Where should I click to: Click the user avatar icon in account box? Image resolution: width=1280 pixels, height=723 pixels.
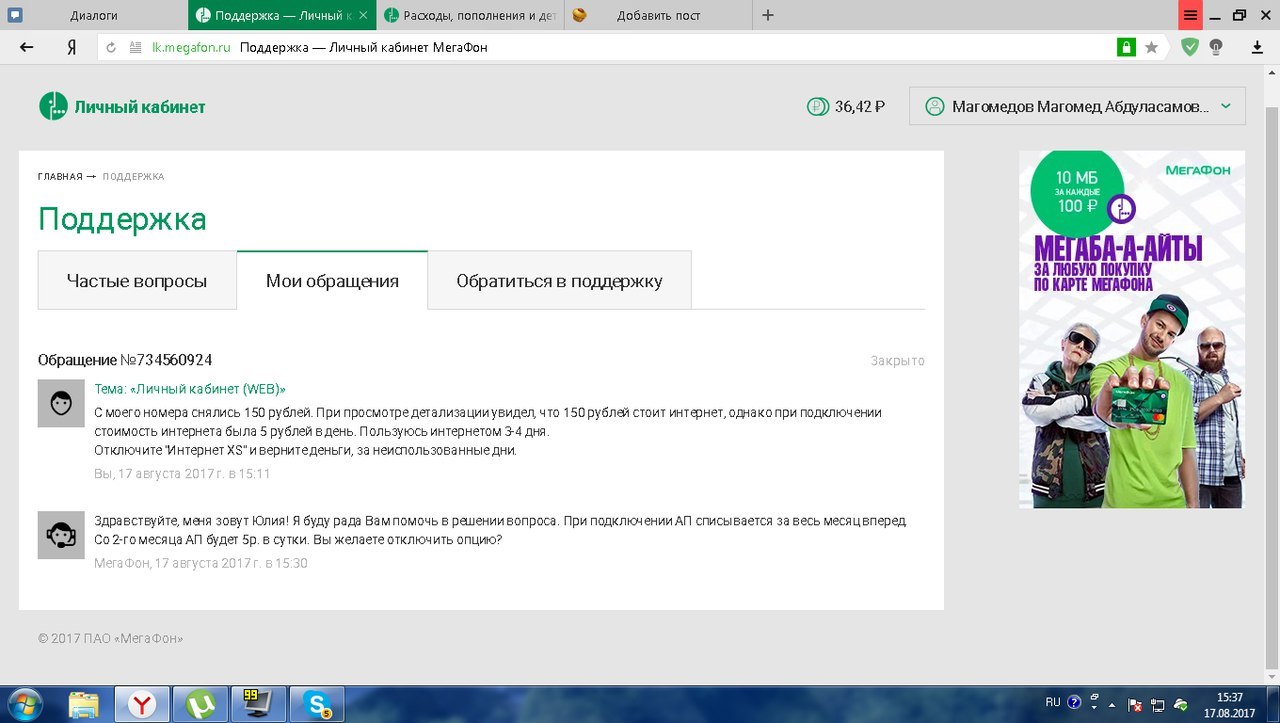point(935,106)
